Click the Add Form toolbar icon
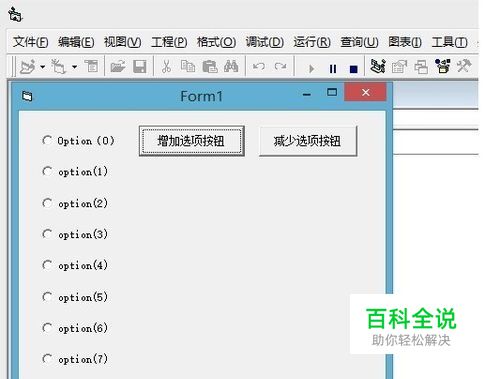 coord(59,66)
